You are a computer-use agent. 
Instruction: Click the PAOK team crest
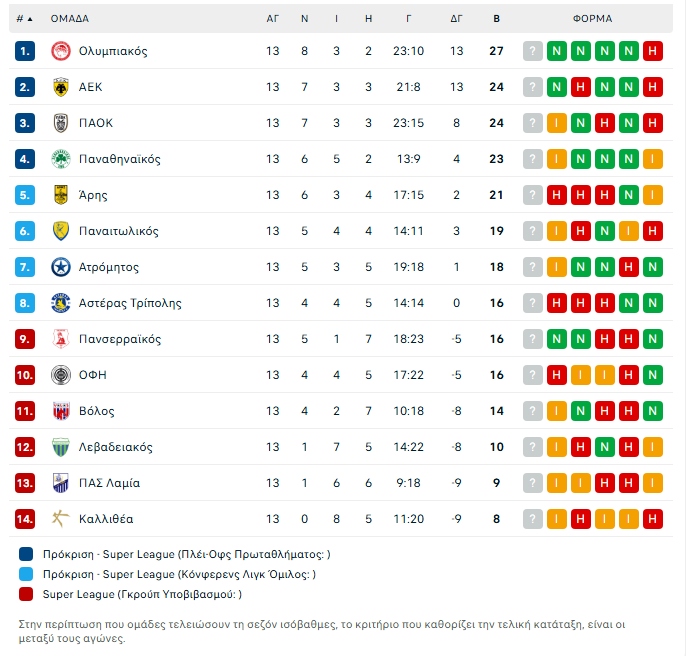(59, 123)
